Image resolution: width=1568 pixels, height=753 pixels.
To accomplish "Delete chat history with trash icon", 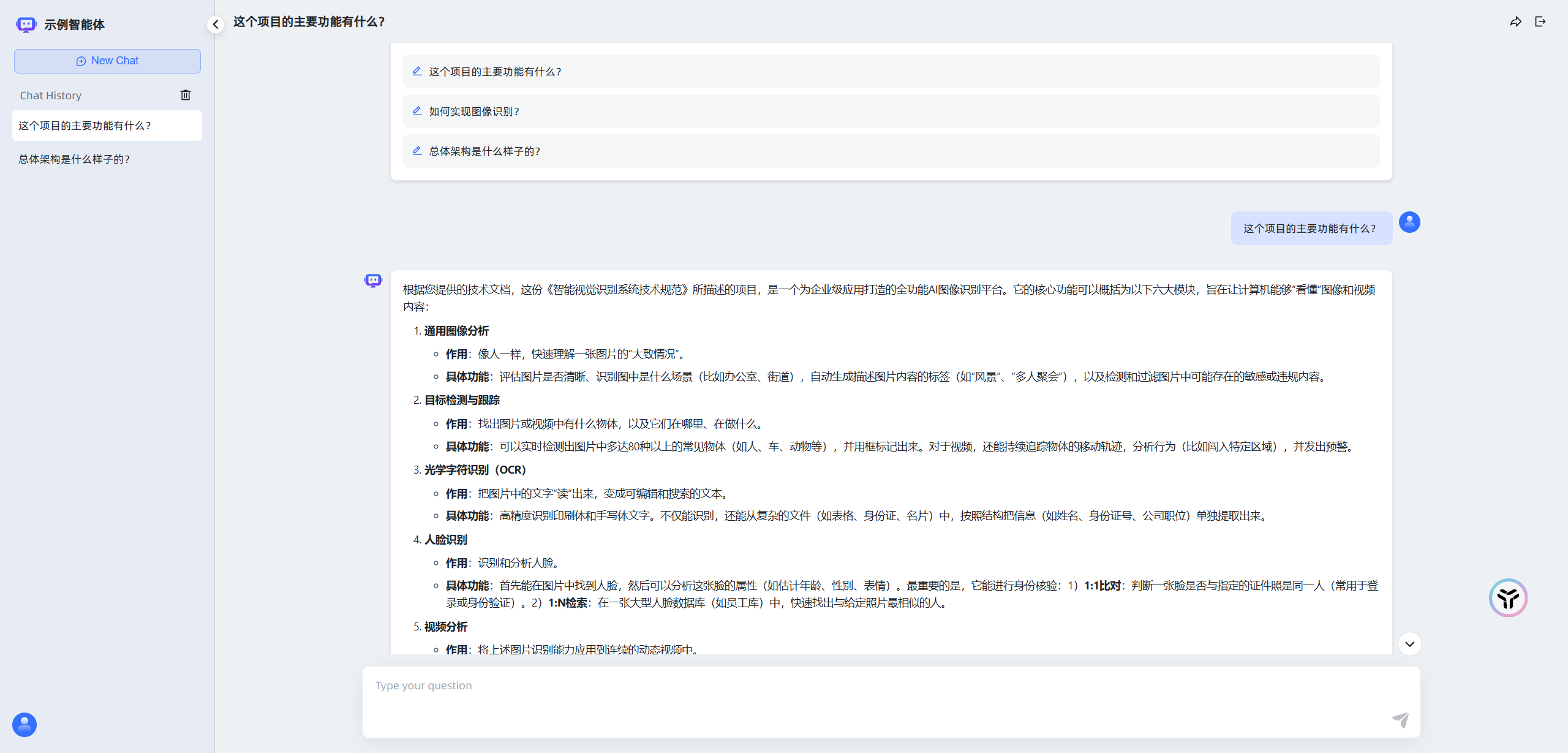I will click(186, 95).
